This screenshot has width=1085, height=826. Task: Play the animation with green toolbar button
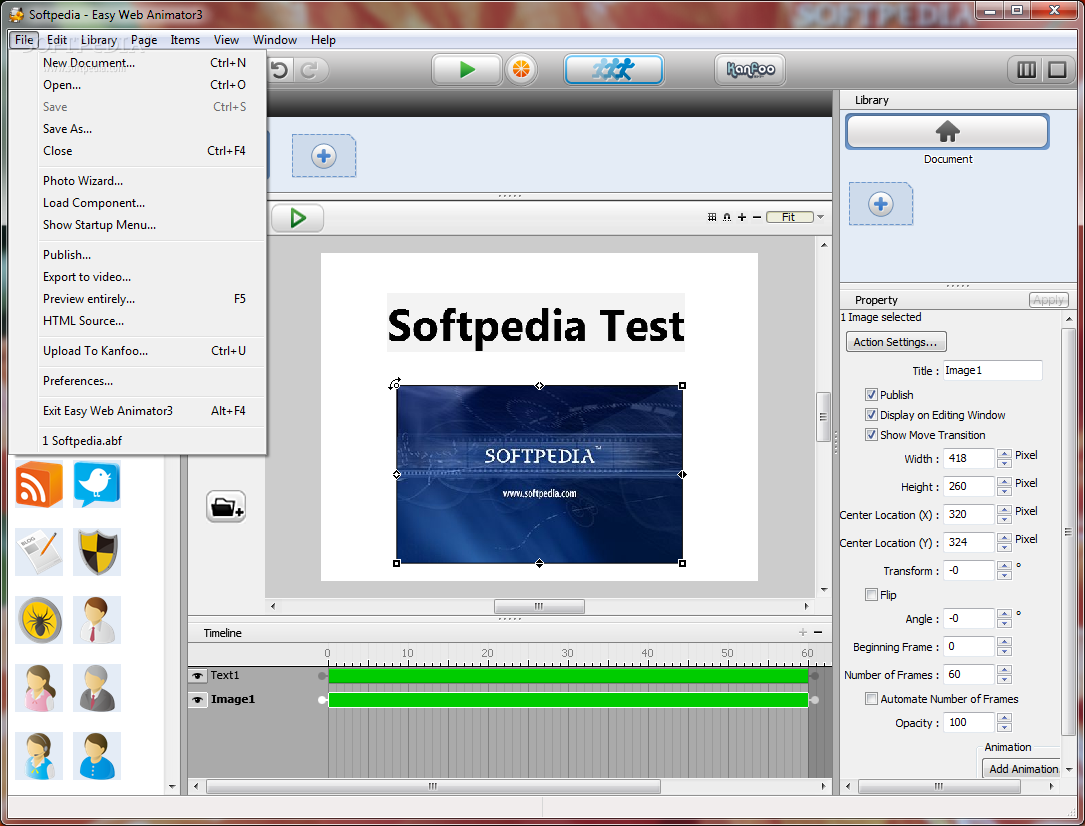[x=466, y=70]
